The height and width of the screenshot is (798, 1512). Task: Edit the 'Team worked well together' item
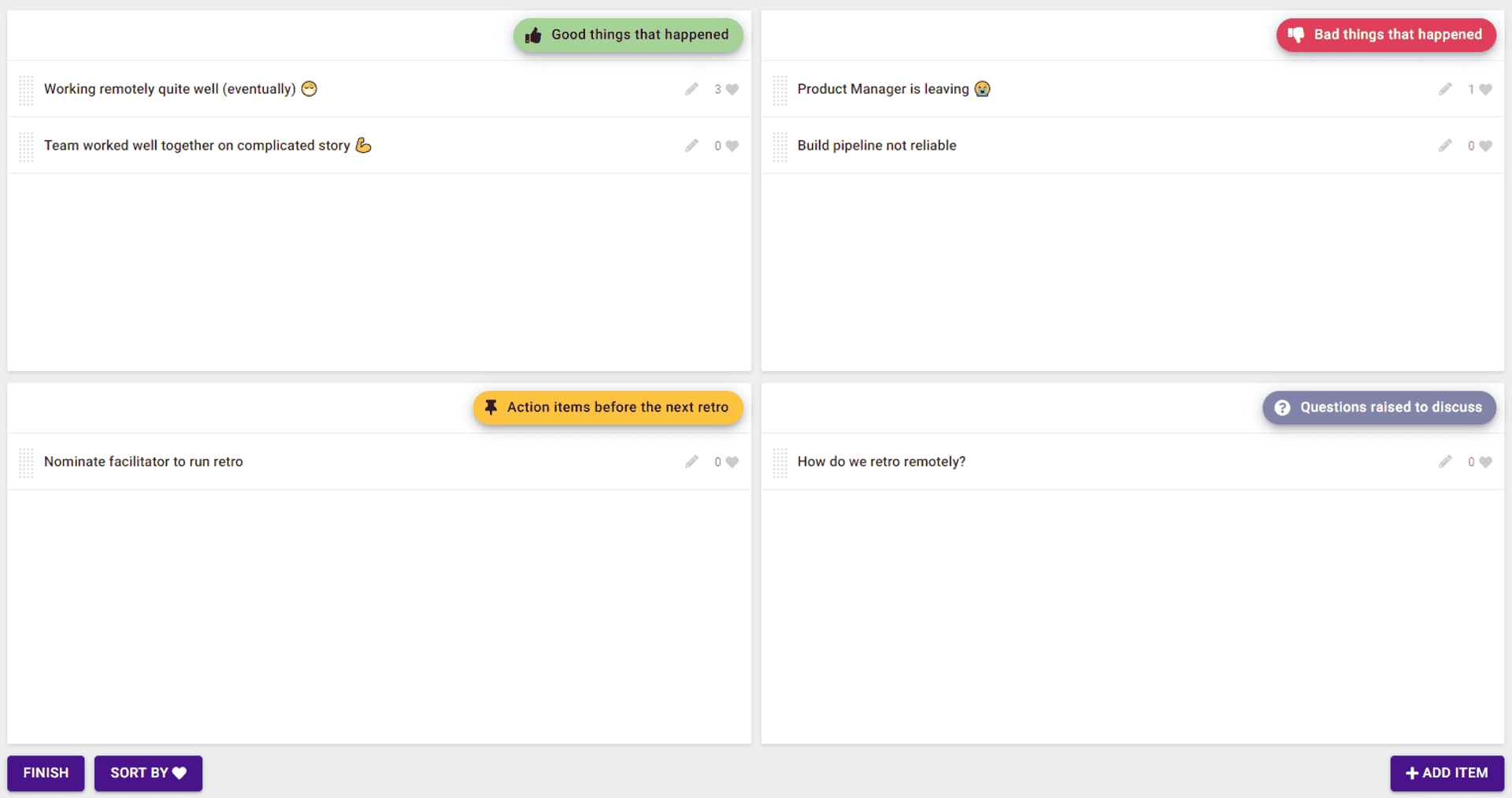(x=691, y=146)
